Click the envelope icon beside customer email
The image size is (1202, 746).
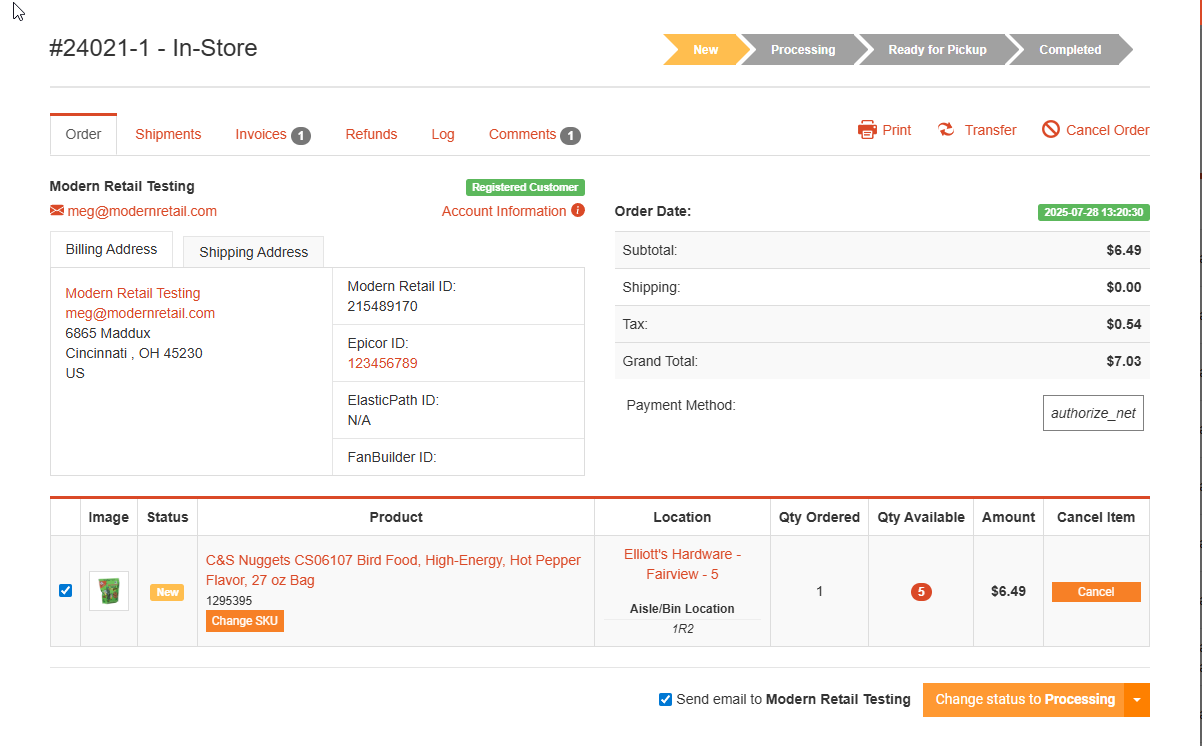[57, 211]
